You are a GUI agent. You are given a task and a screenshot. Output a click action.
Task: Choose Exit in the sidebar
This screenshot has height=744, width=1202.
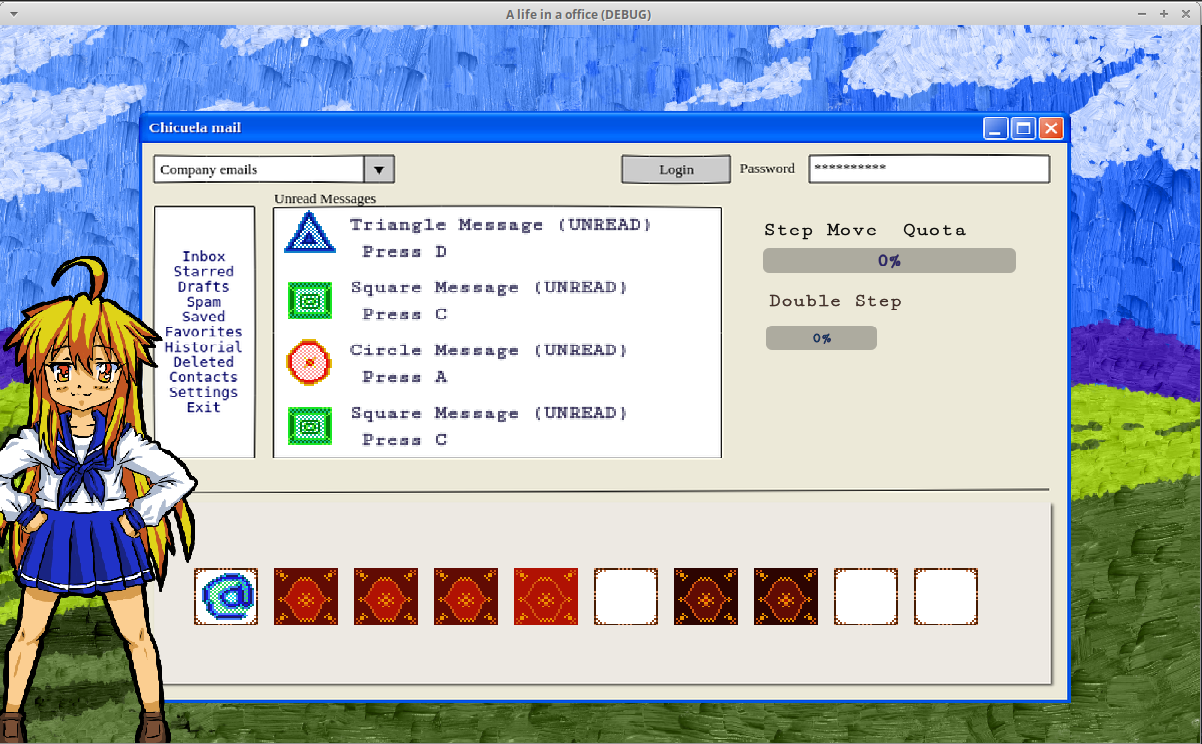point(204,407)
